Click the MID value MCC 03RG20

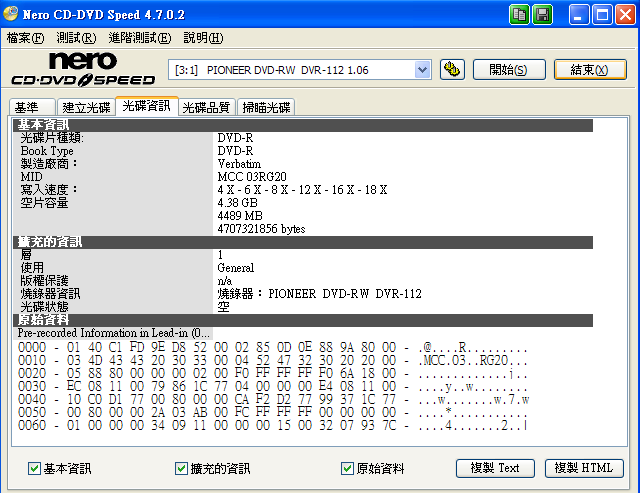point(252,177)
